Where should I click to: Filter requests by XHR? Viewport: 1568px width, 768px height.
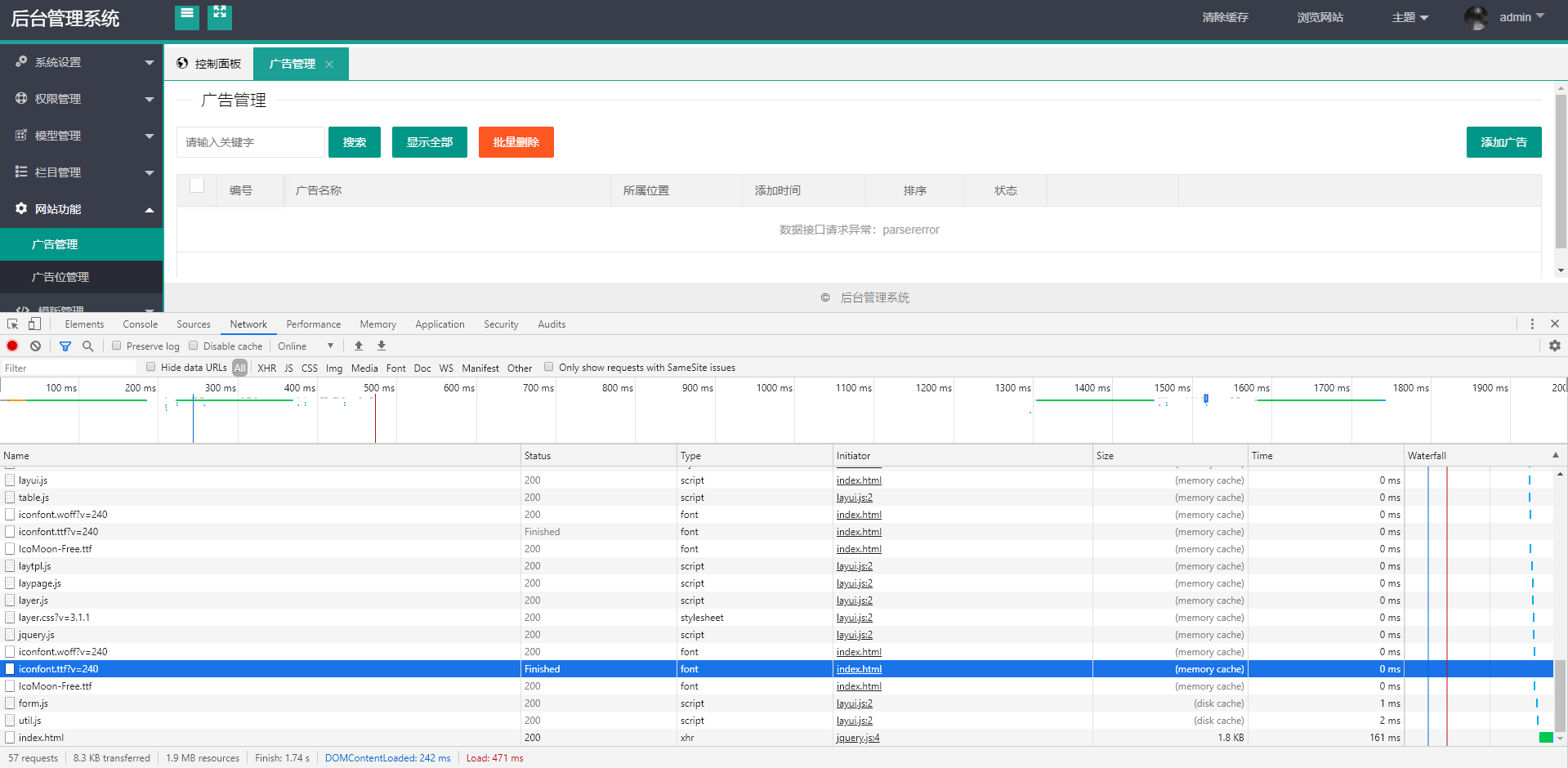click(x=266, y=368)
